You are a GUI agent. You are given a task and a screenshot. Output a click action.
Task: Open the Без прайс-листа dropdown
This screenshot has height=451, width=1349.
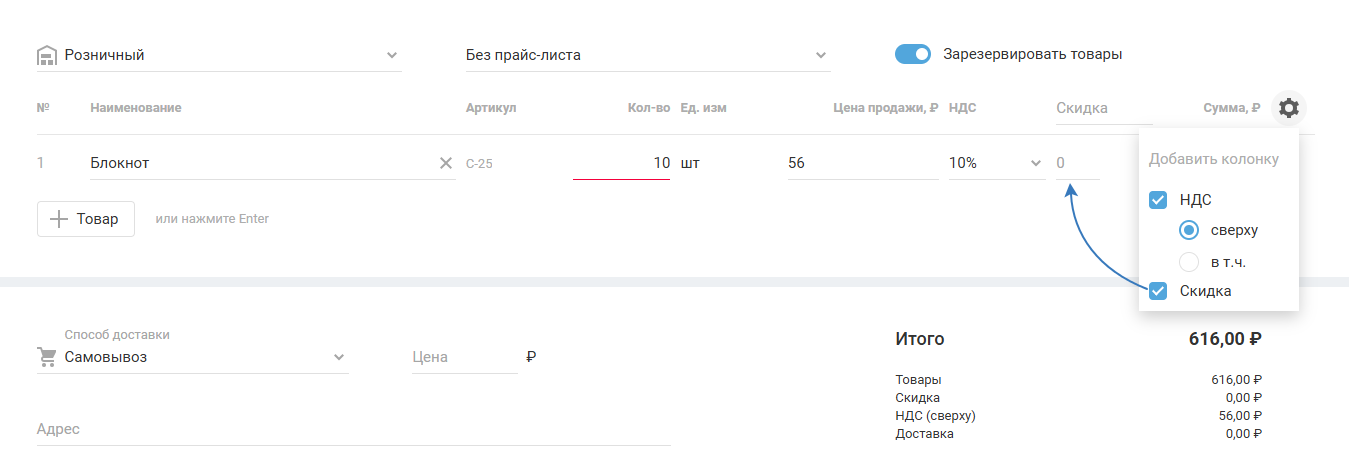(821, 55)
